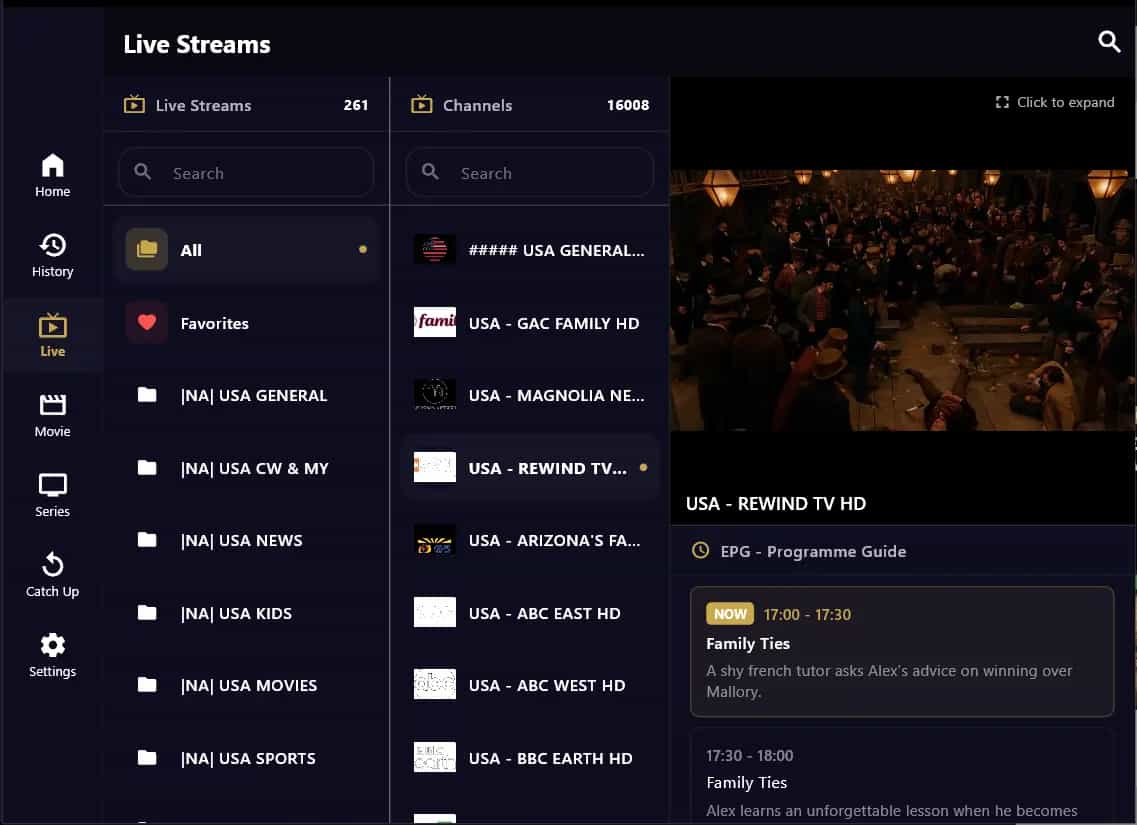Play the USA - ARIZONA'S FA... channel
Screen dimensions: 1137x825
coord(530,540)
